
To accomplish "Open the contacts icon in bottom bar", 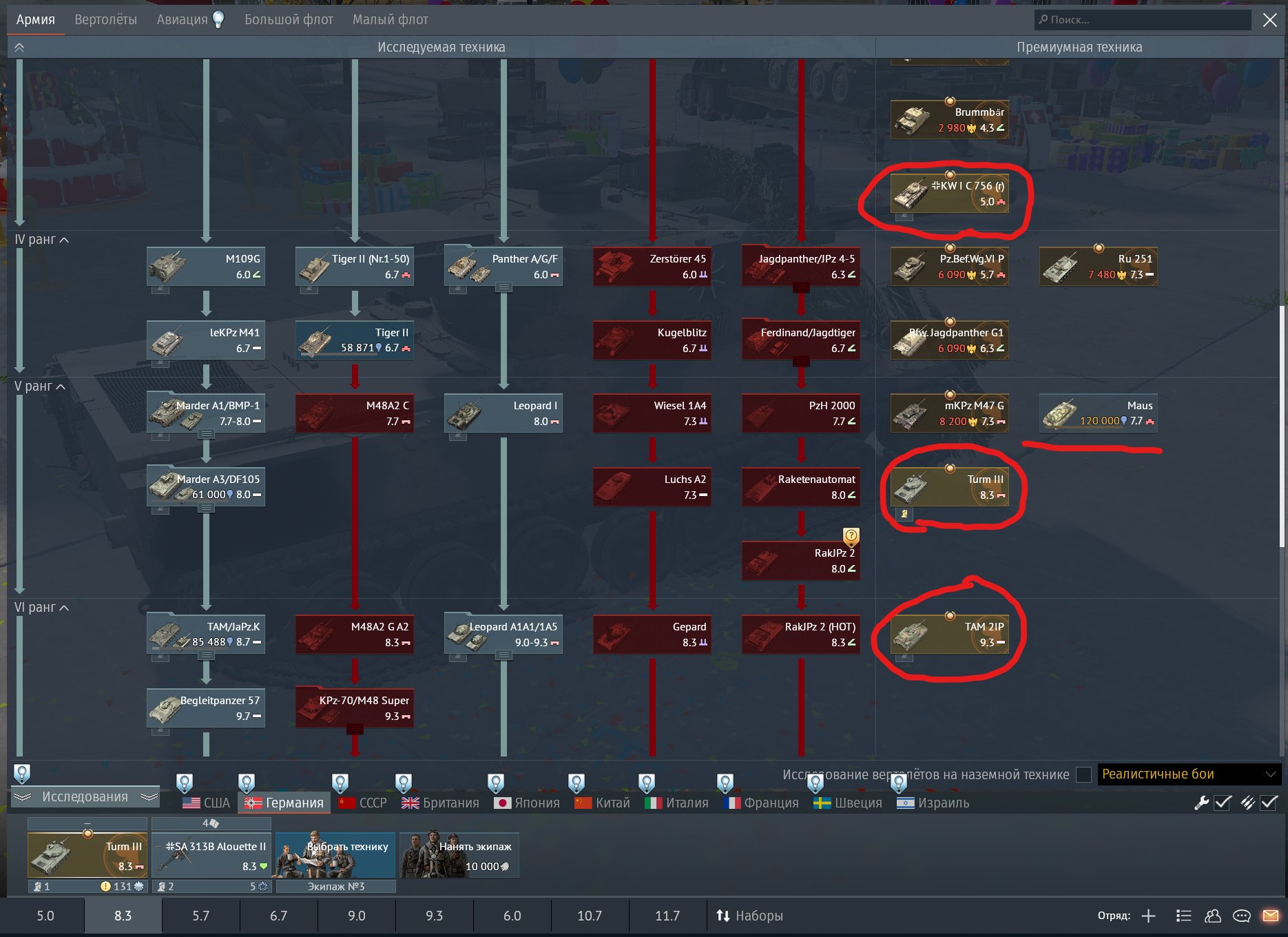I will 1212,916.
